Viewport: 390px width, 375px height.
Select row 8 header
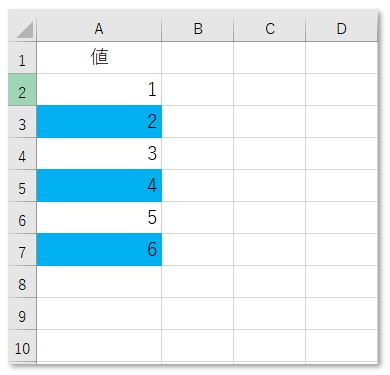pos(22,282)
